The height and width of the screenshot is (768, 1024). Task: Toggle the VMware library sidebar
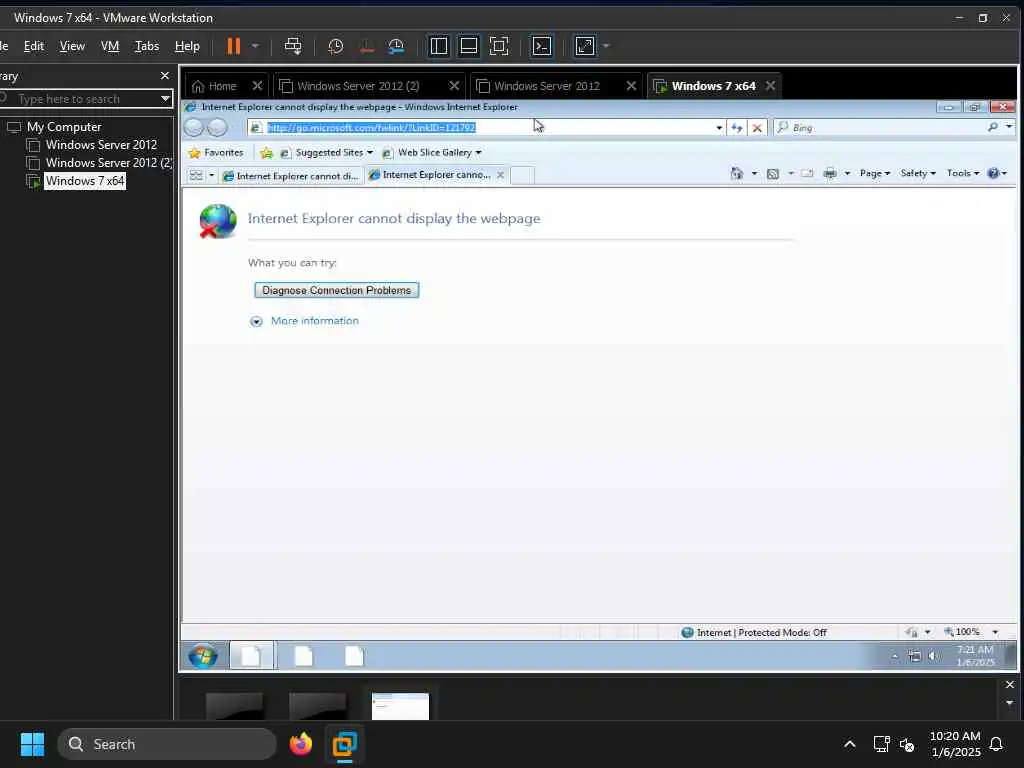tap(439, 46)
